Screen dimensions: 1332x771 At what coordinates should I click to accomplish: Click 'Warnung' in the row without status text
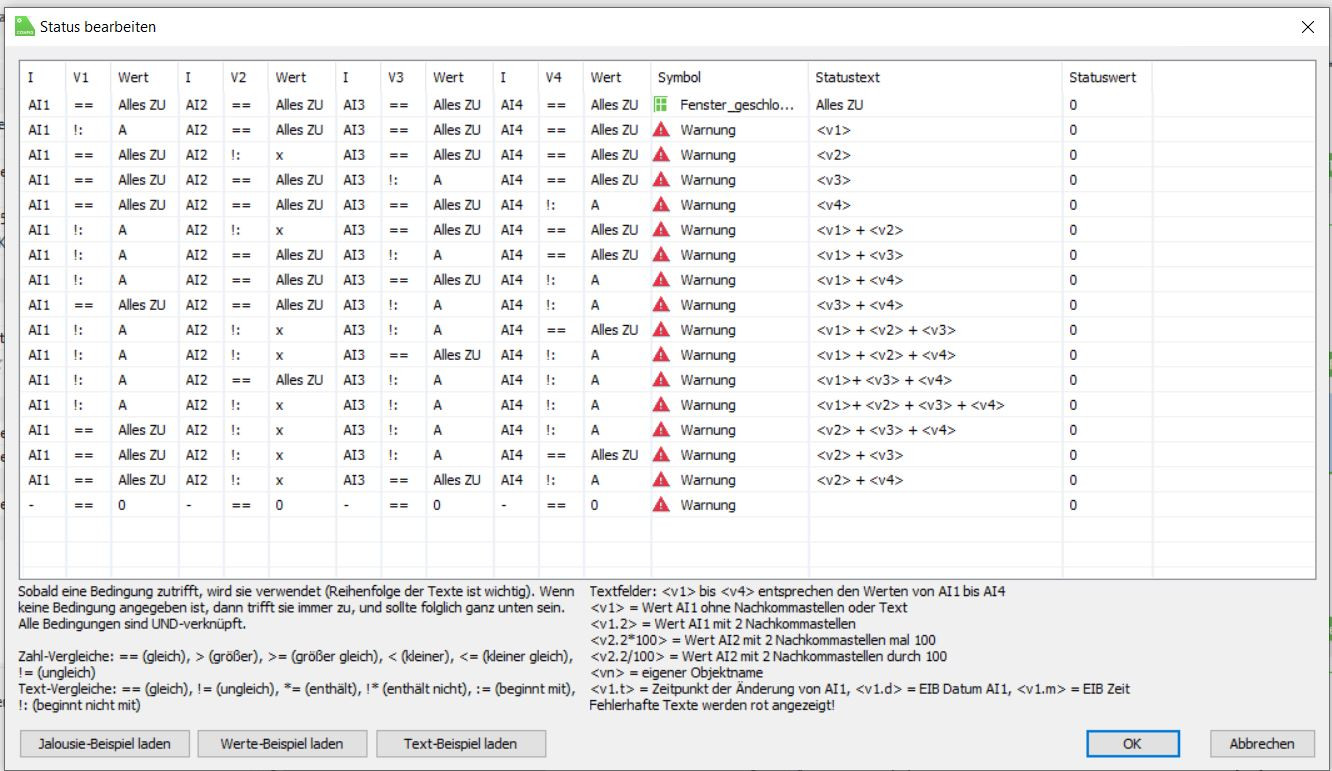click(x=708, y=504)
